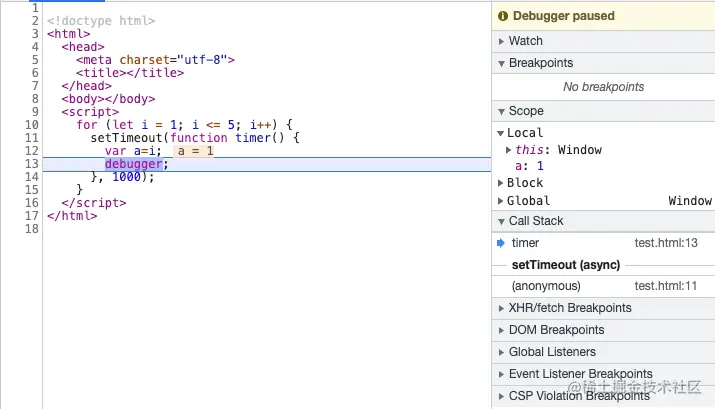Click line number 10 in gutter
This screenshot has width=715, height=409.
pos(32,125)
